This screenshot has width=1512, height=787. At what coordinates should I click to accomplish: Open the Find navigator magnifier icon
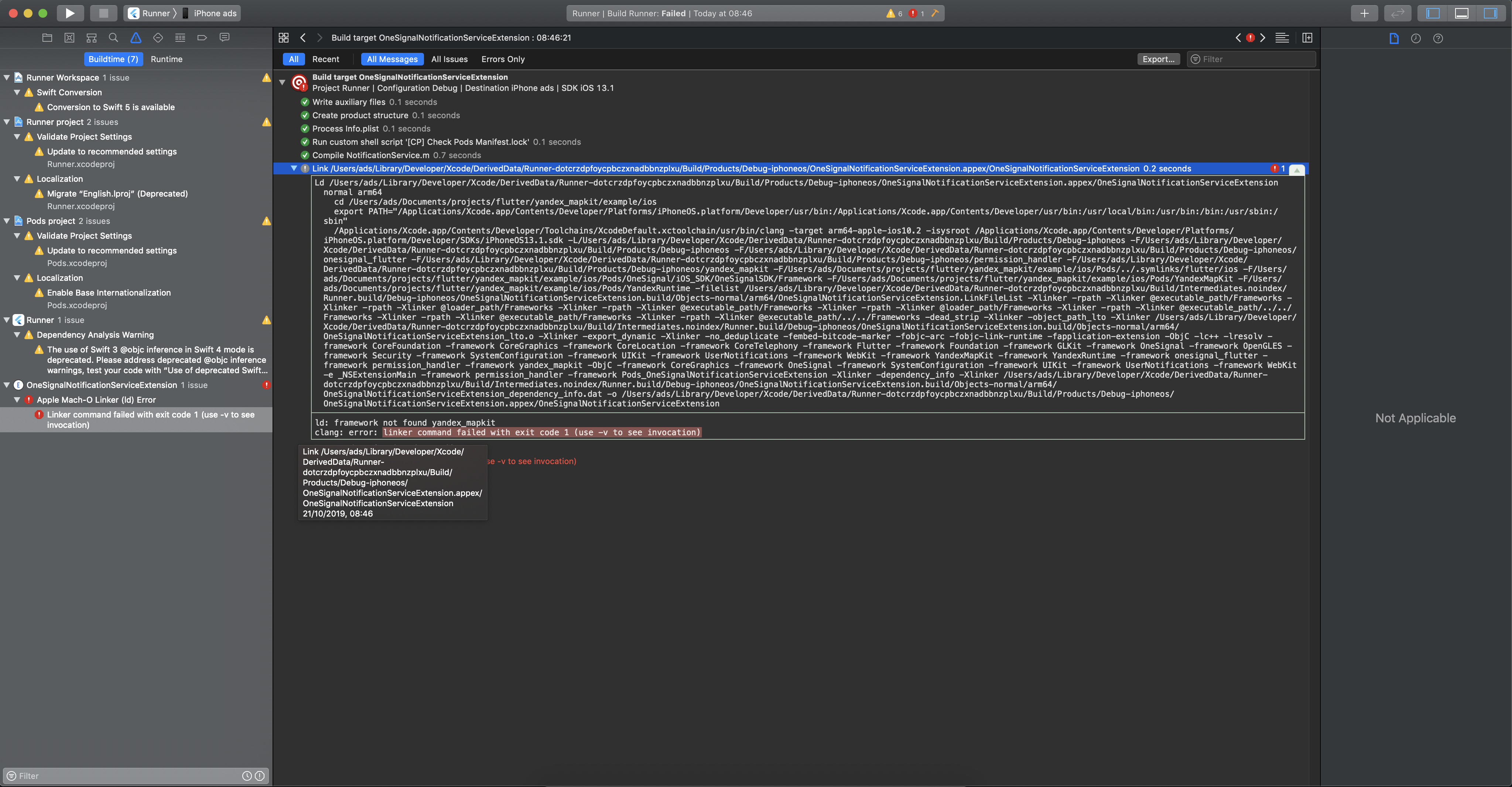click(x=113, y=38)
